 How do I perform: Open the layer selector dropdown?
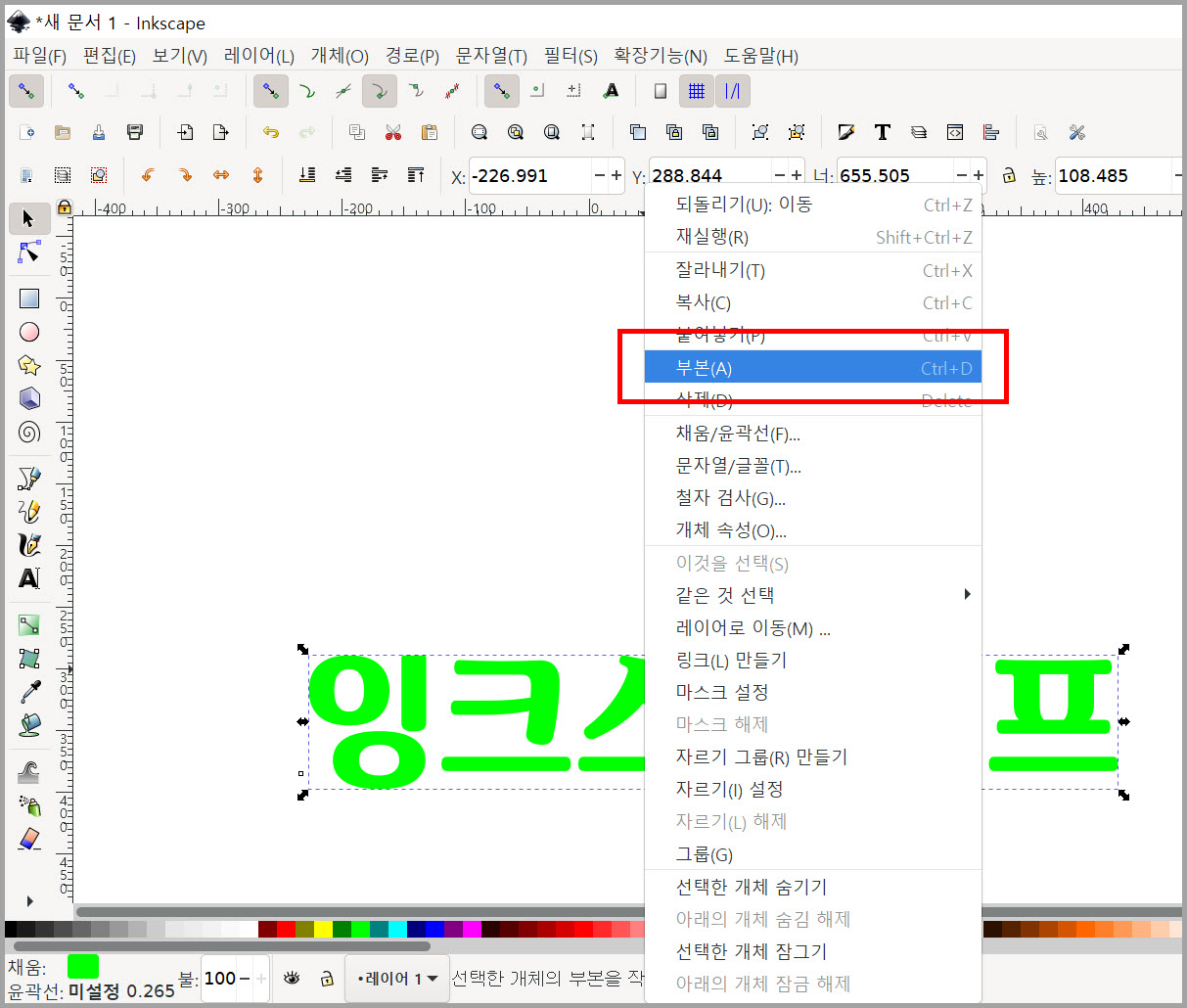(x=396, y=978)
